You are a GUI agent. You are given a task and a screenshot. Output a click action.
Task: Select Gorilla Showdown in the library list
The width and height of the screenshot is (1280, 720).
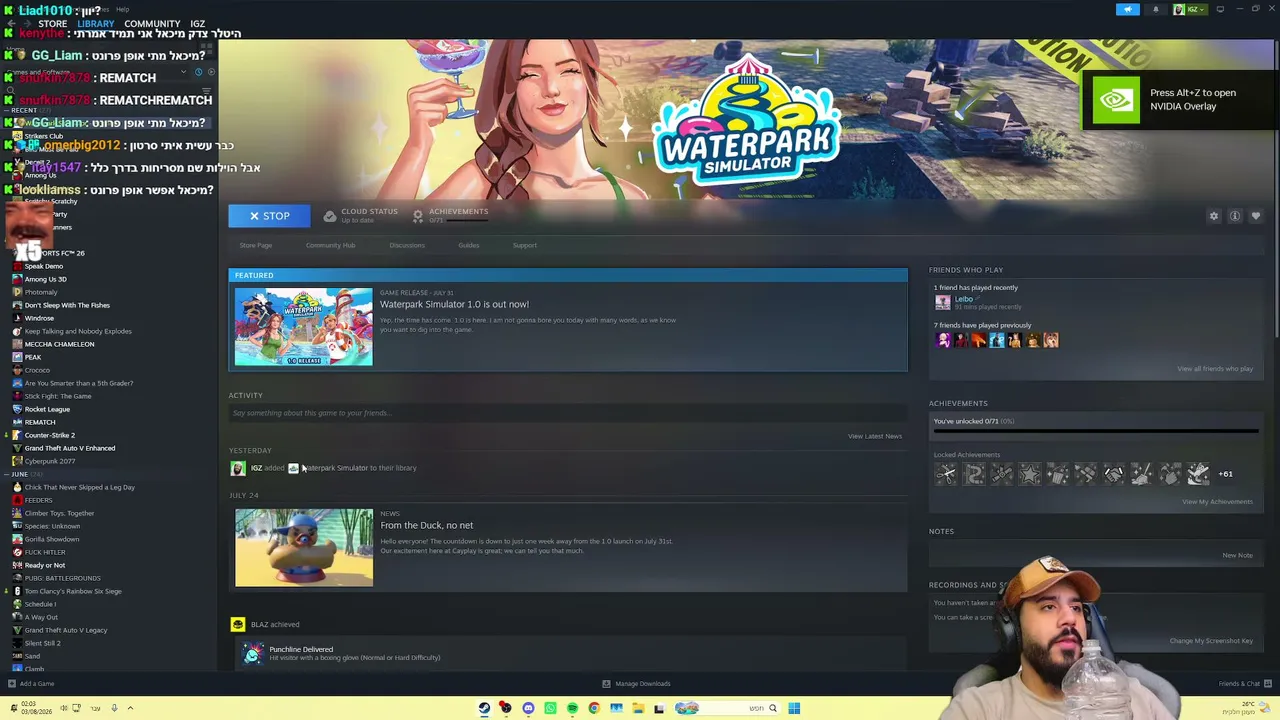click(51, 539)
